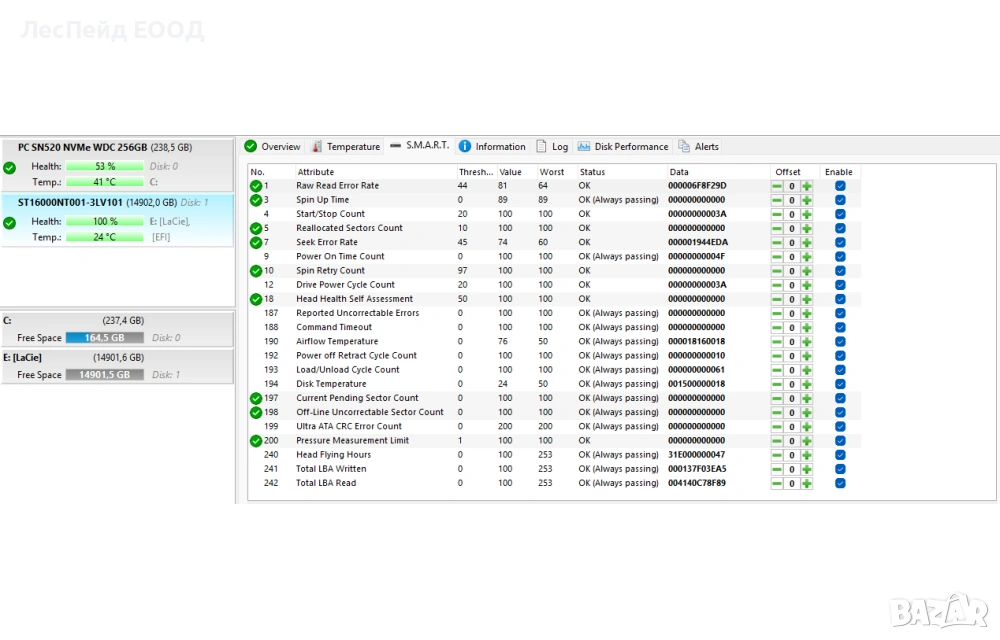Open the Disk Performance tab

point(631,147)
